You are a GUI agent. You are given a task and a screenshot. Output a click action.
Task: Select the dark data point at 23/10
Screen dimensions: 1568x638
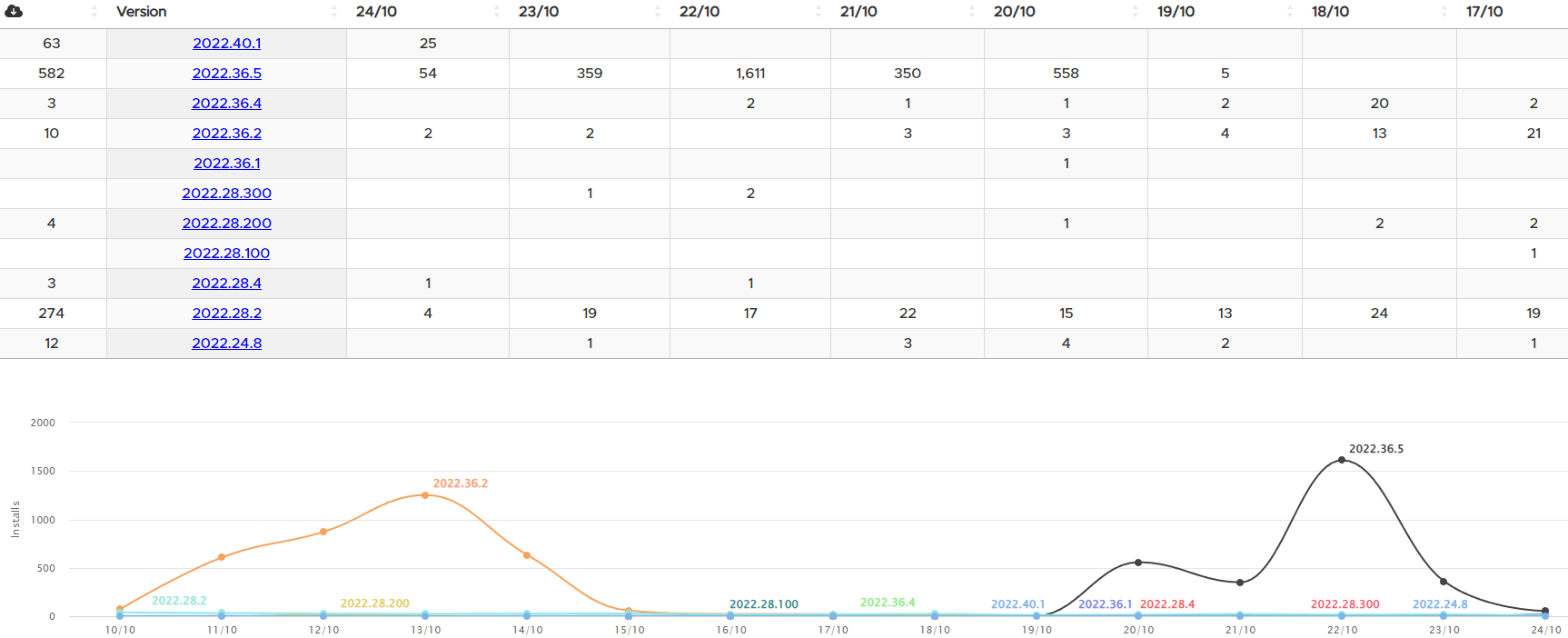1444,582
